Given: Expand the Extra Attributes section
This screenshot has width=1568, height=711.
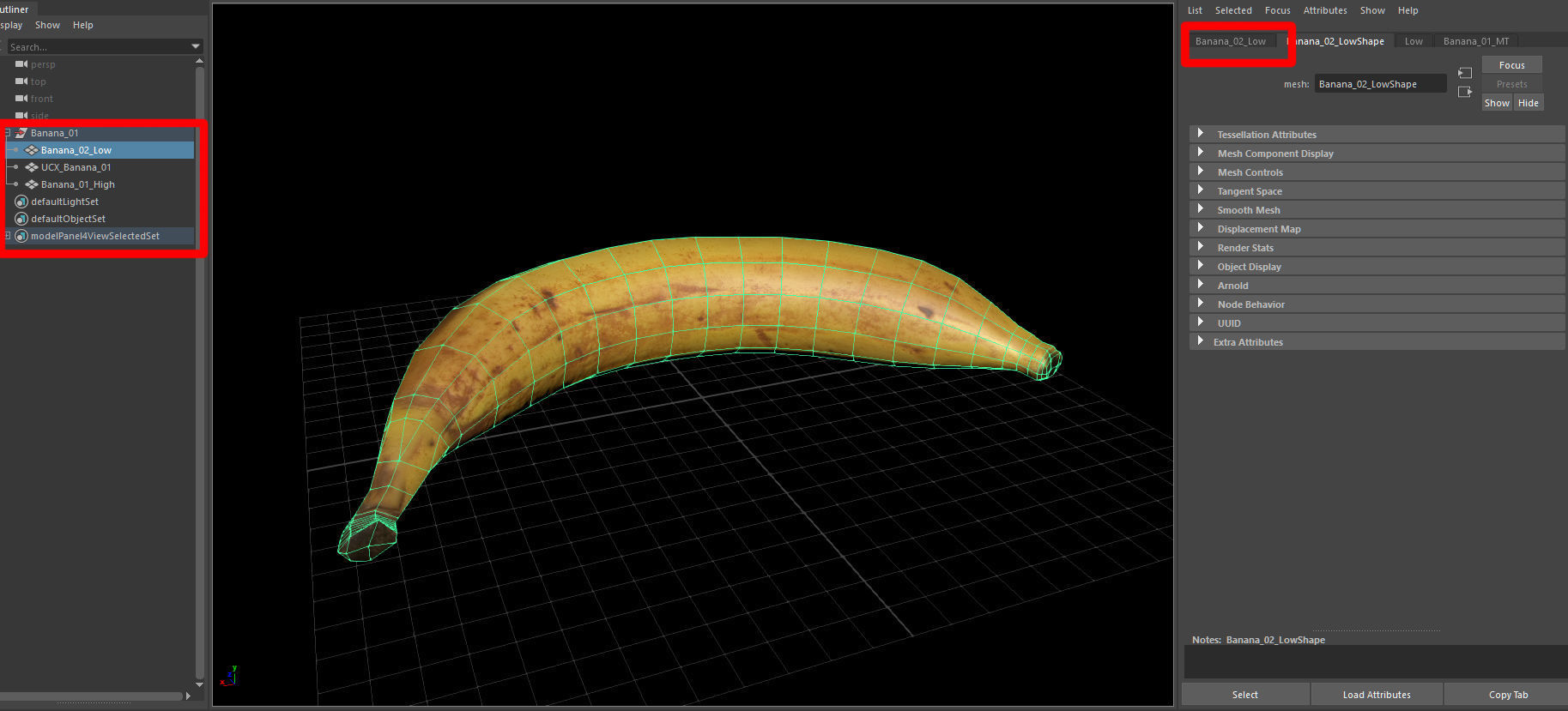Looking at the screenshot, I should [1201, 341].
